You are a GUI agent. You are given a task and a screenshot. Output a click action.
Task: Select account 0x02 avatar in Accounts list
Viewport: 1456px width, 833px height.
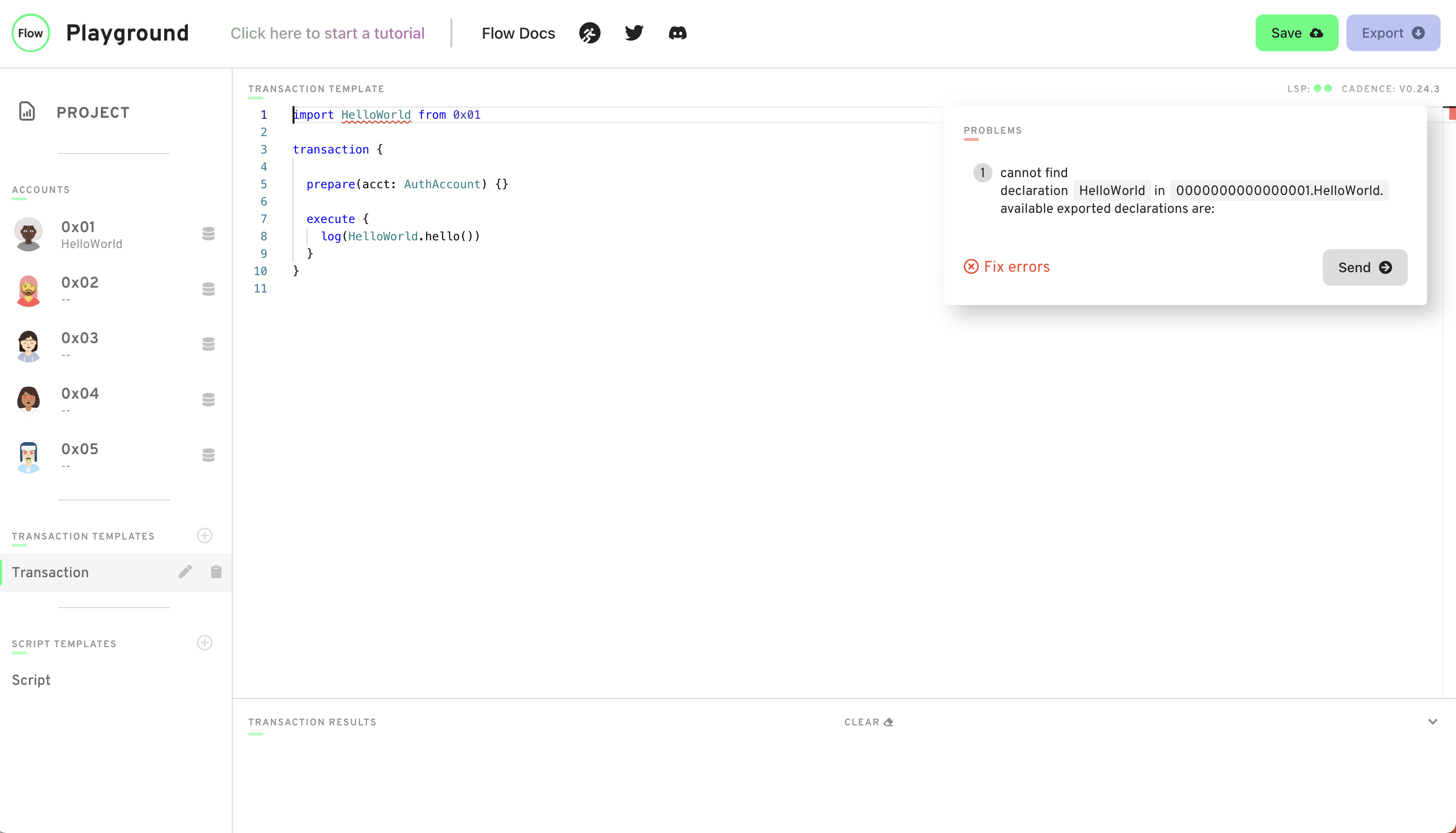[x=28, y=290]
